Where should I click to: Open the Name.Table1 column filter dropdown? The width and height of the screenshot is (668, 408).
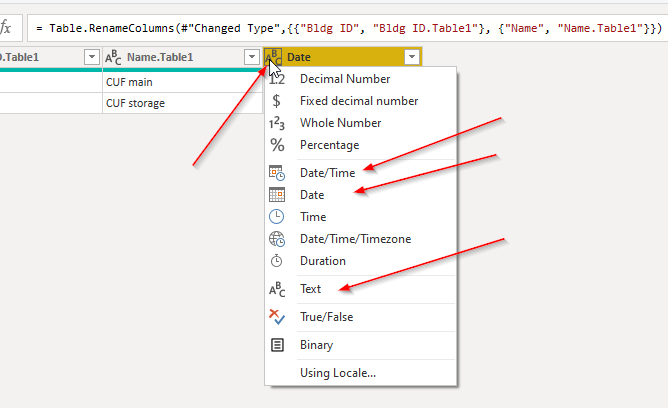252,57
